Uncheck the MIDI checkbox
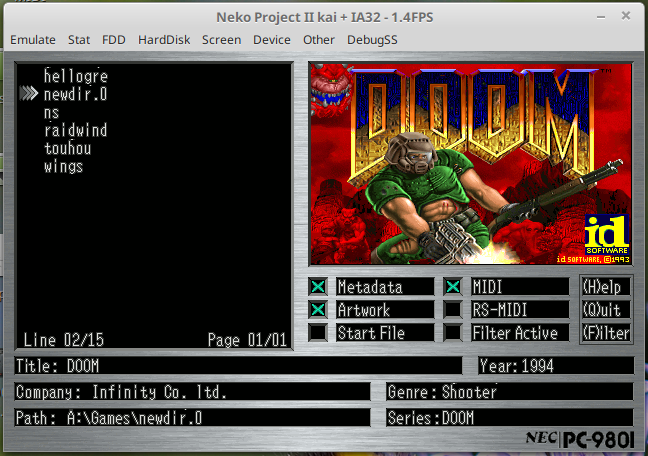The image size is (648, 456). point(453,286)
